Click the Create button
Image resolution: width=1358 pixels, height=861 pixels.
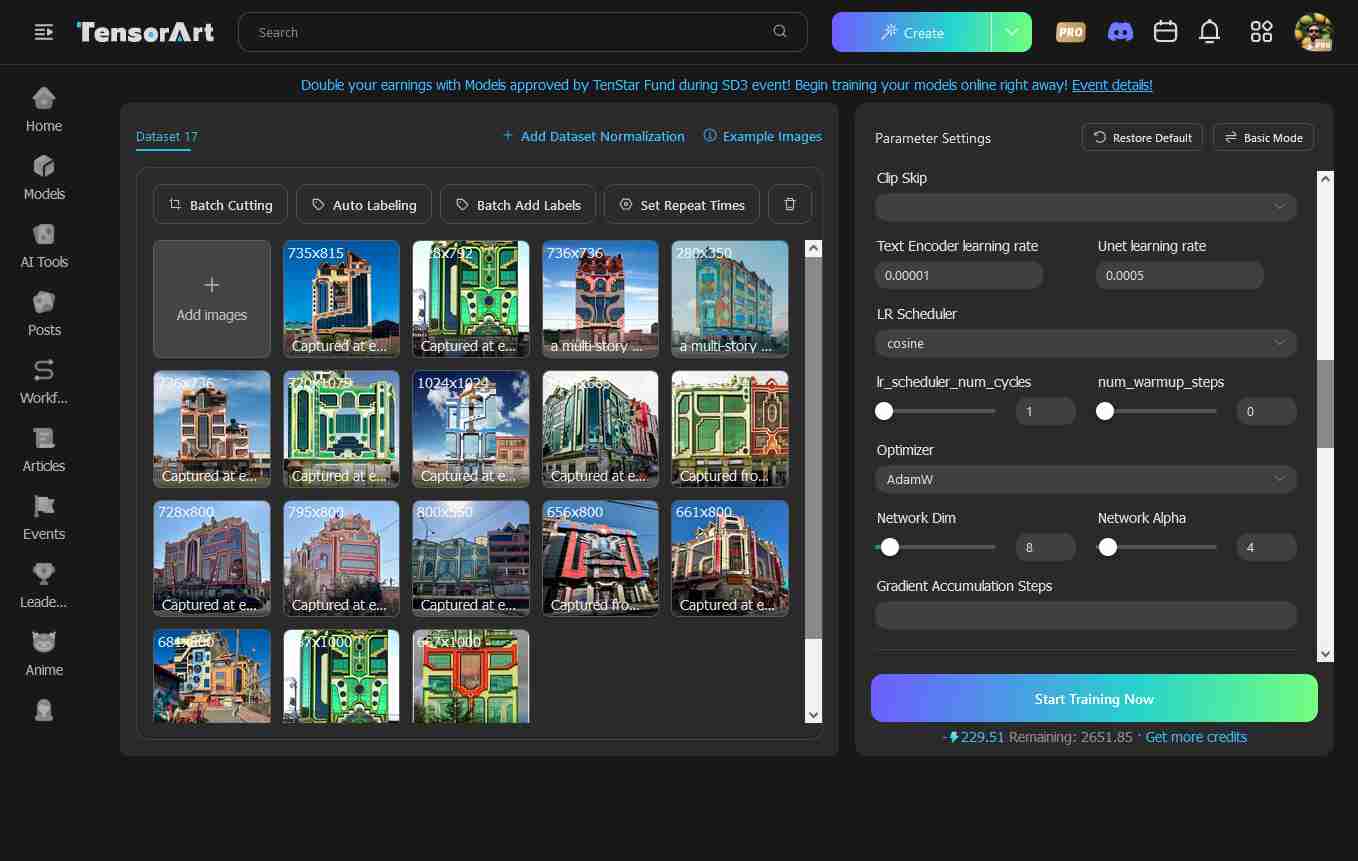[x=912, y=32]
